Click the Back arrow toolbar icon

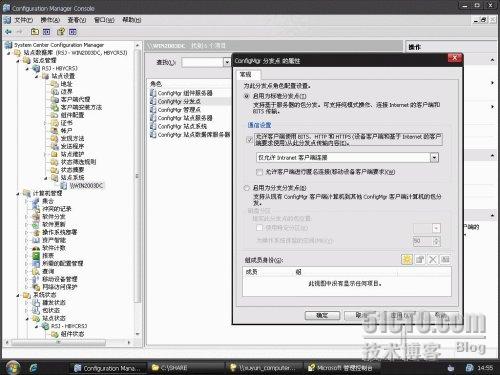pos(8,32)
